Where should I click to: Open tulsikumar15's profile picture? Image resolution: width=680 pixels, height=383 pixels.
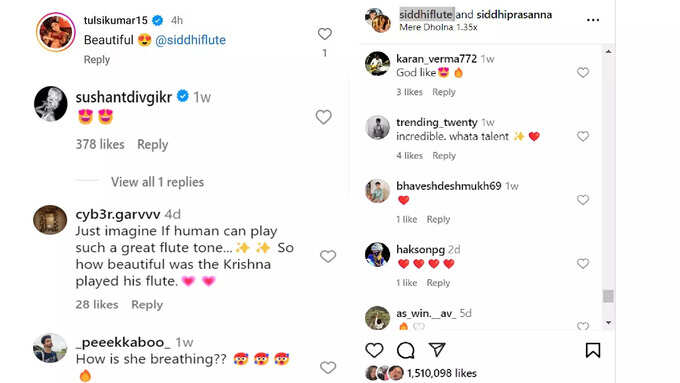tap(56, 32)
